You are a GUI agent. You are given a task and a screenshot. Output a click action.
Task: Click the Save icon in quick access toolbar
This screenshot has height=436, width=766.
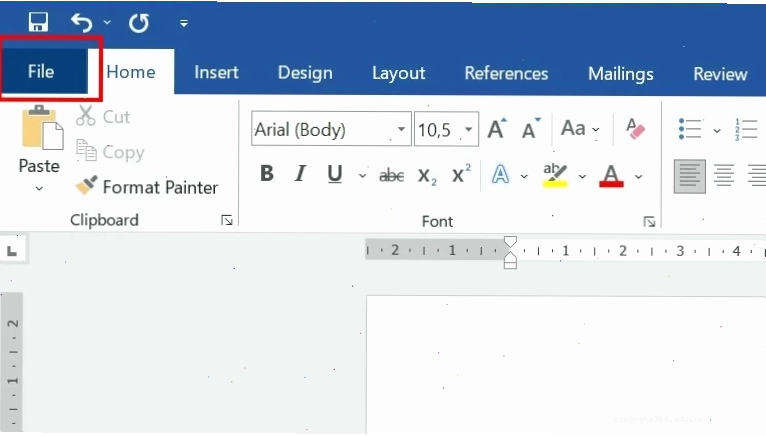38,22
